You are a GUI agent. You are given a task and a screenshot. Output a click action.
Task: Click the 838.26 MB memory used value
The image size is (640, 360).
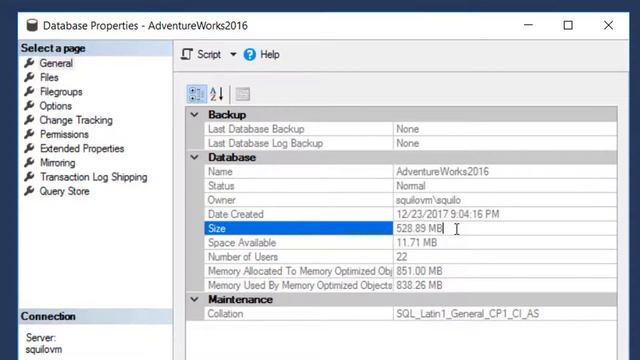419,285
